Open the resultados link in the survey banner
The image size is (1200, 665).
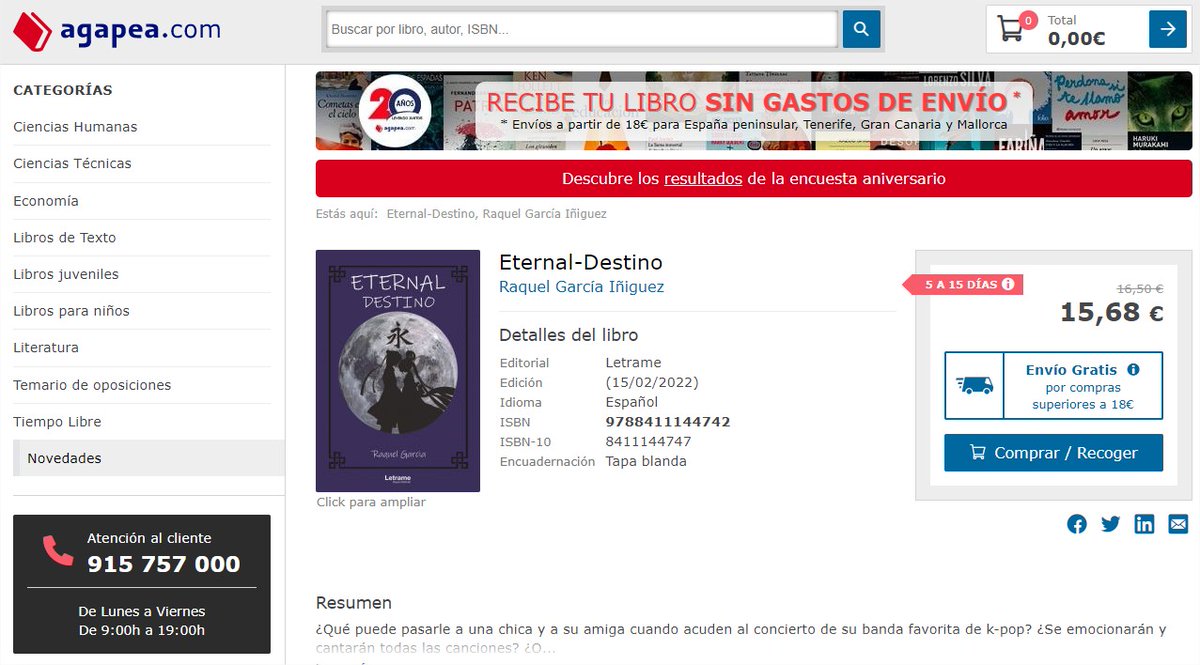coord(699,179)
